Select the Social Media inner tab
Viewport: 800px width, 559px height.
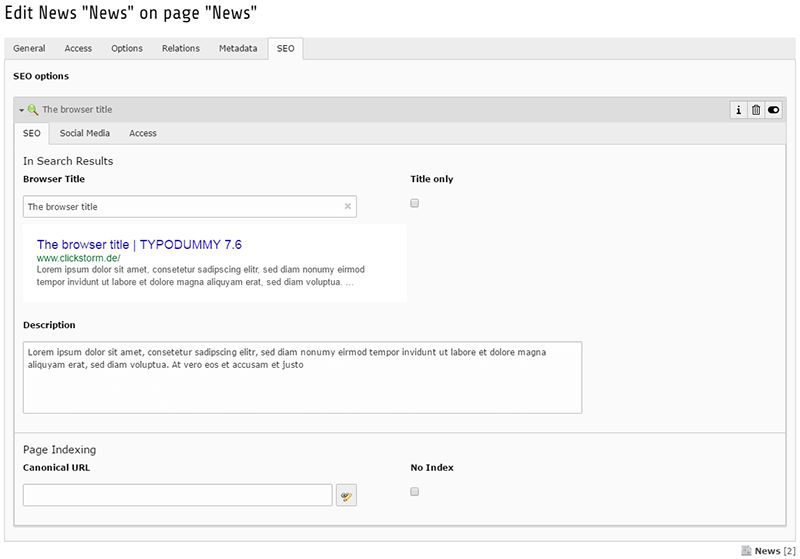pyautogui.click(x=84, y=133)
